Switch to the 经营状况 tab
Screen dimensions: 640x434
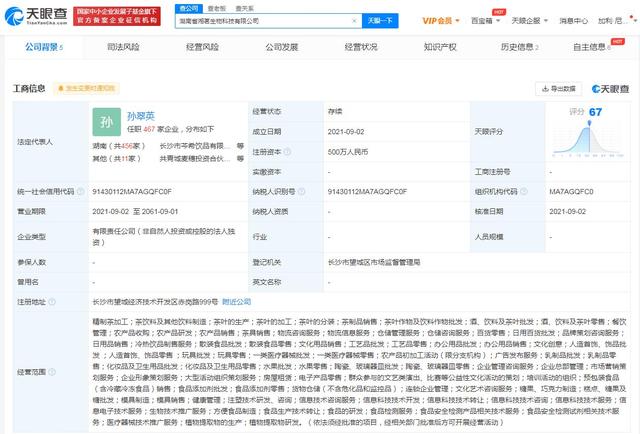[362, 47]
